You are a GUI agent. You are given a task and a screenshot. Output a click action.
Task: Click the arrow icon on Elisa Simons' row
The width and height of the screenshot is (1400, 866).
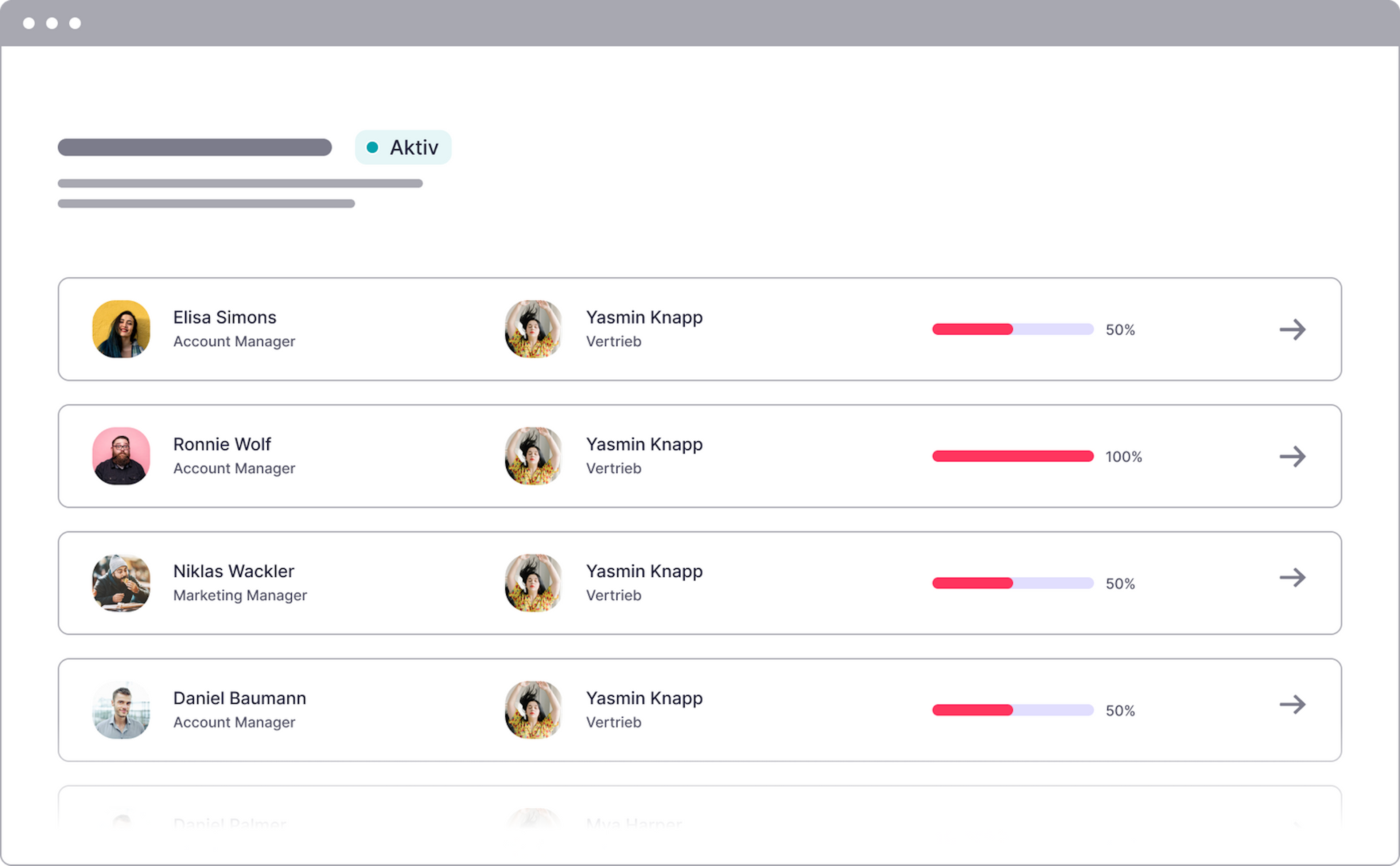1293,329
